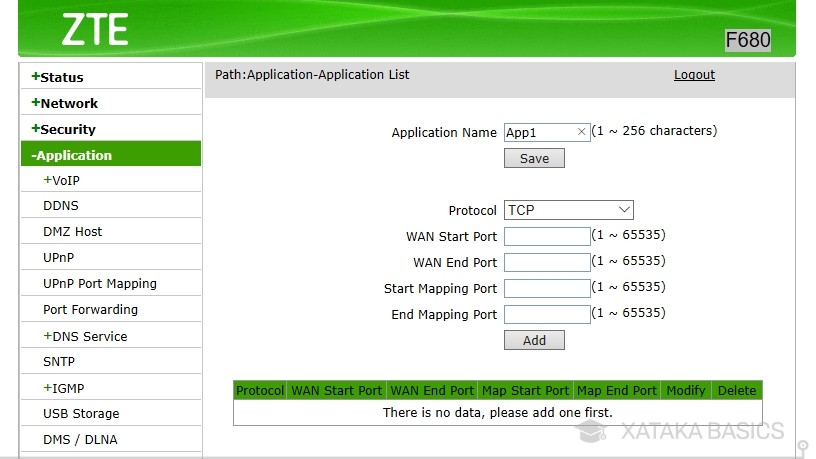Click the End Mapping Port input
The width and height of the screenshot is (816, 459).
point(547,314)
